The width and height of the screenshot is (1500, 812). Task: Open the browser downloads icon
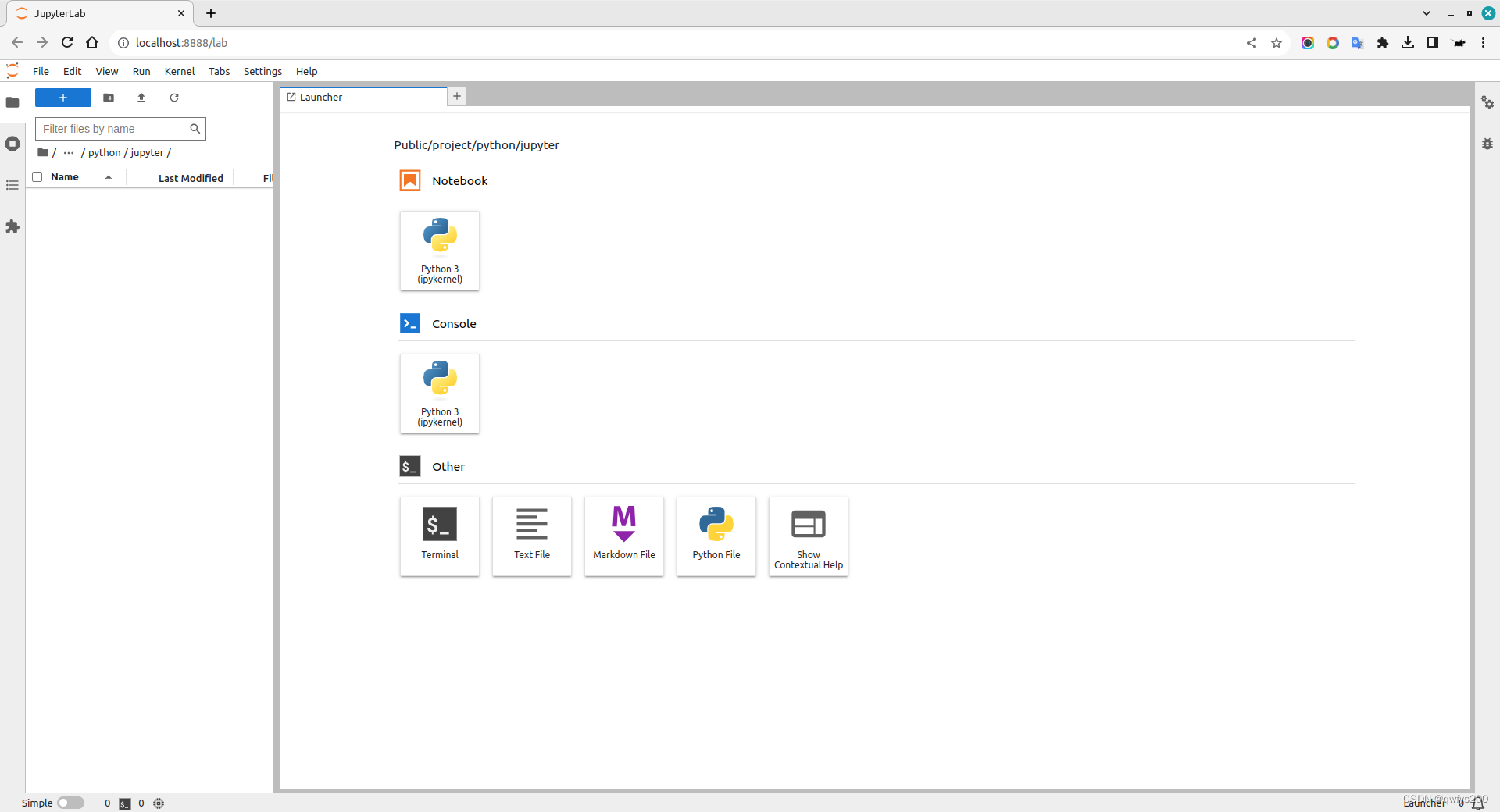tap(1408, 43)
